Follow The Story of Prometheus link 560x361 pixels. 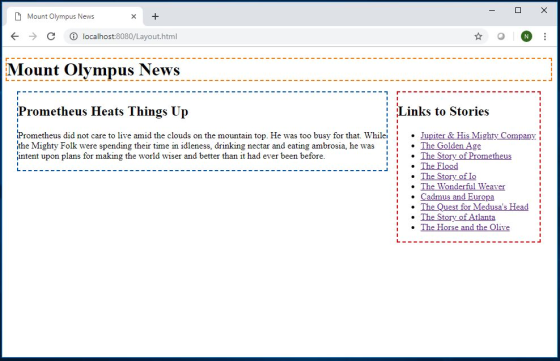466,156
